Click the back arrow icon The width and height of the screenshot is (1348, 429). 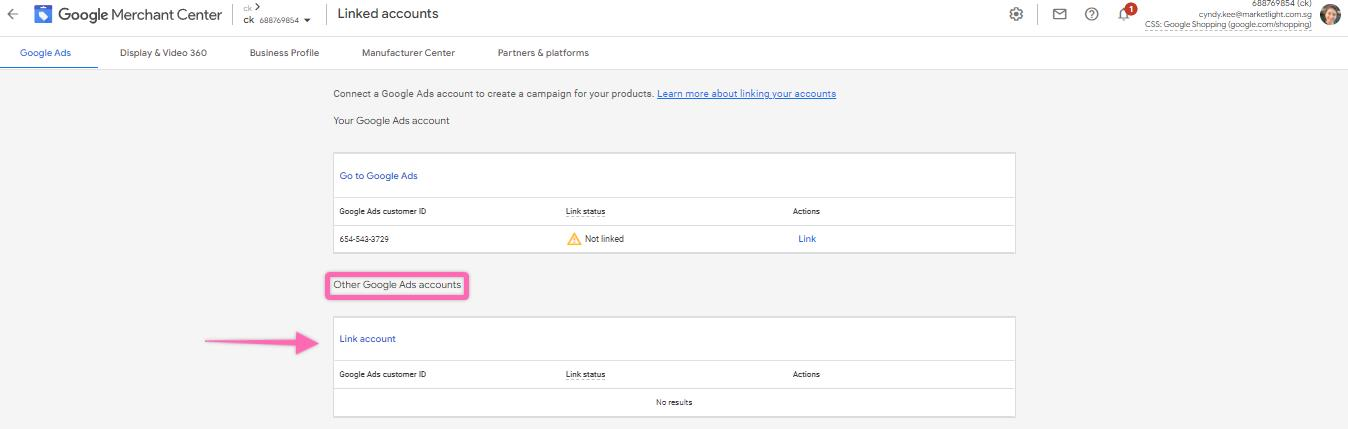pos(13,15)
